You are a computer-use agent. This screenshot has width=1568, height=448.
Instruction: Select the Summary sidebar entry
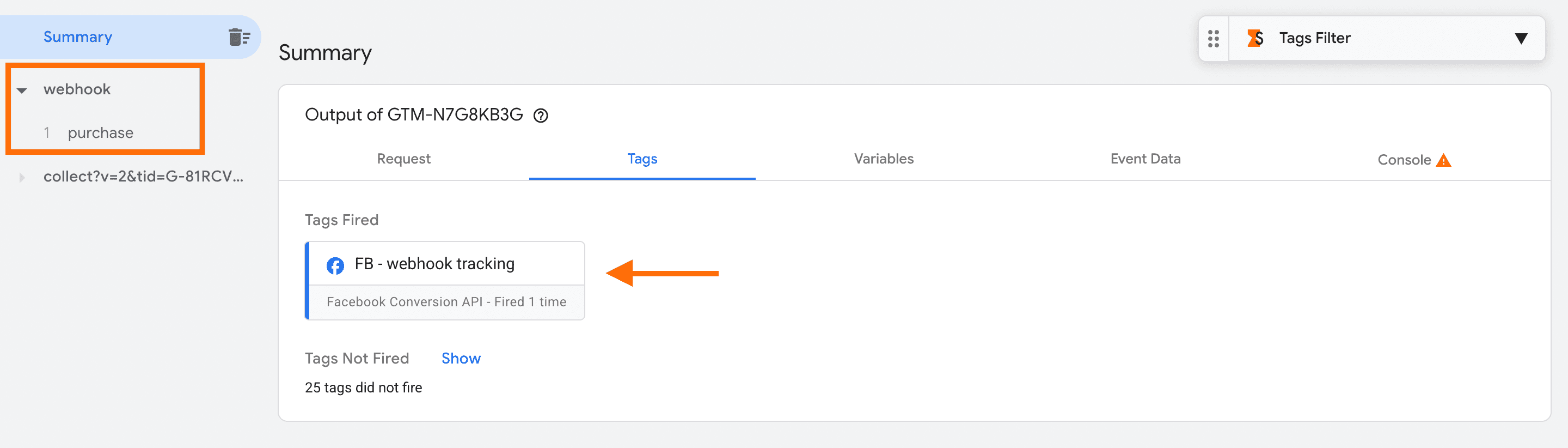[77, 37]
